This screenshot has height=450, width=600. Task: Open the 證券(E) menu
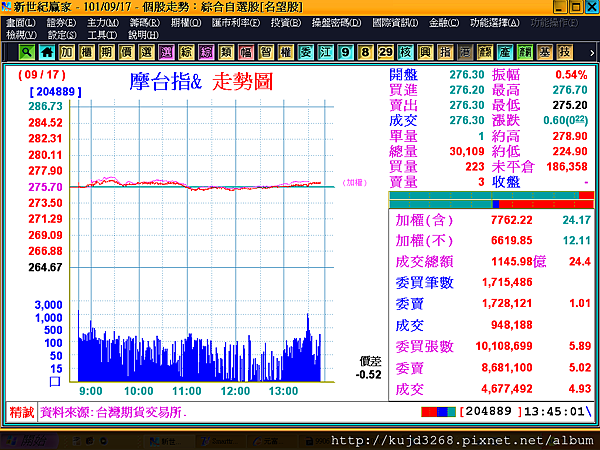(61, 23)
